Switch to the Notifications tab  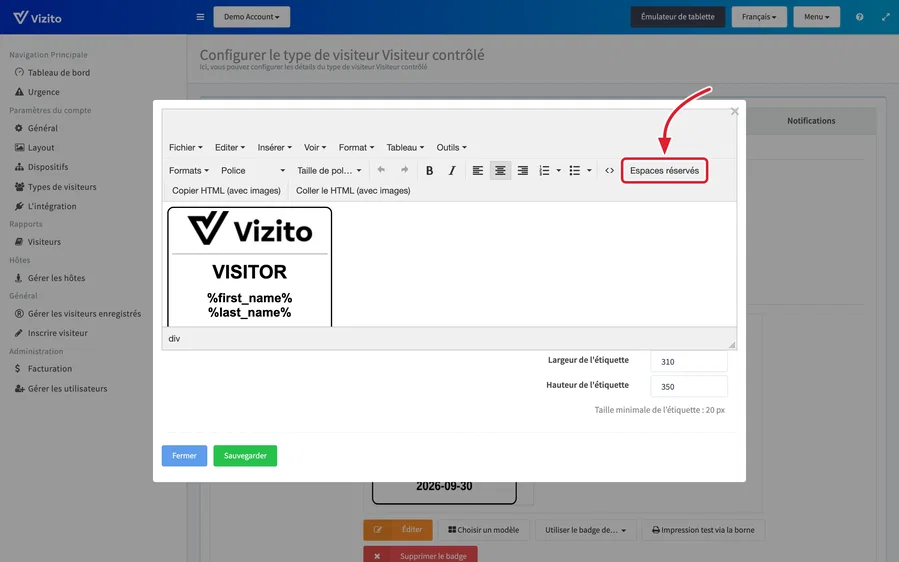pos(811,120)
